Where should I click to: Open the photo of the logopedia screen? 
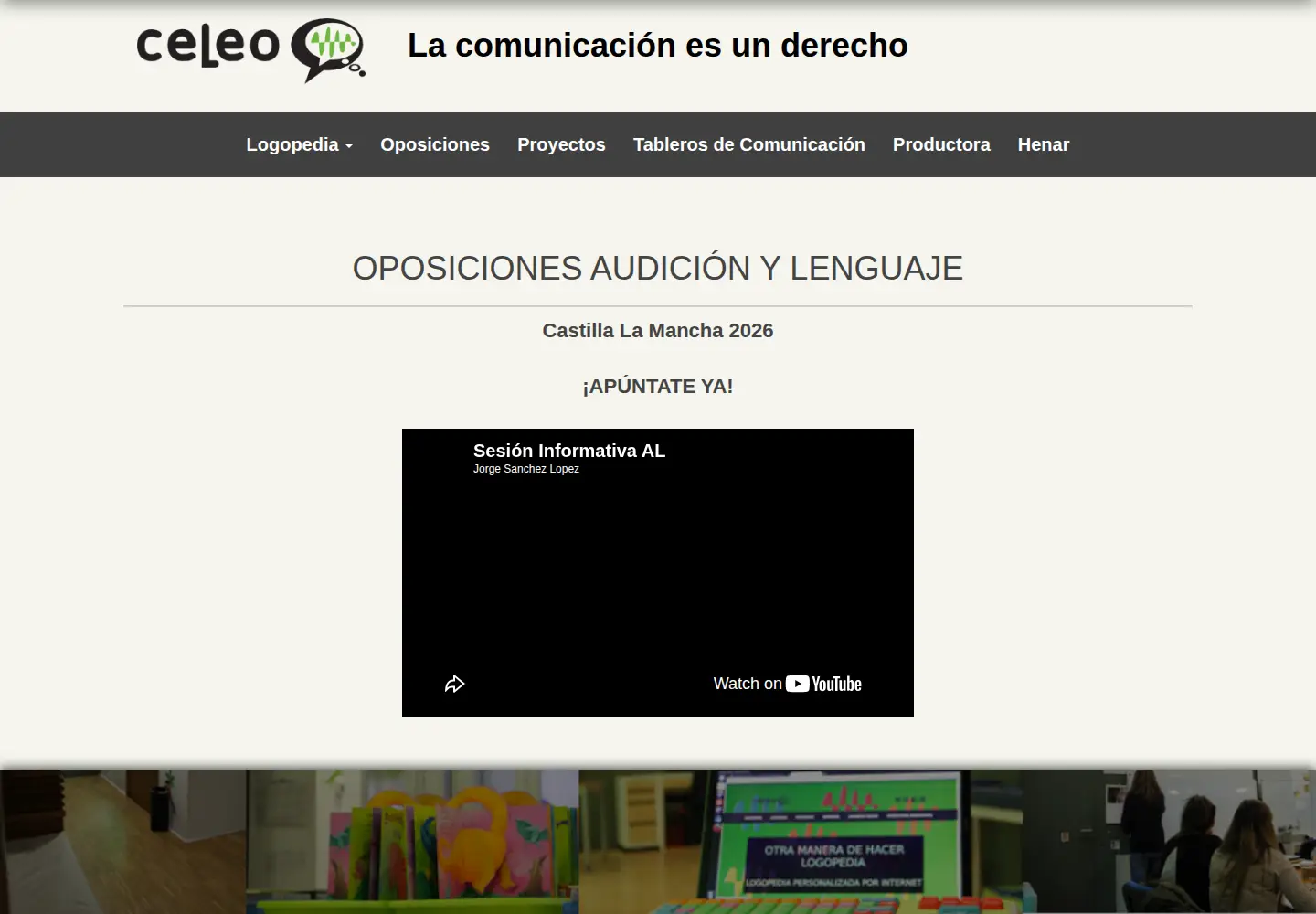pos(801,842)
